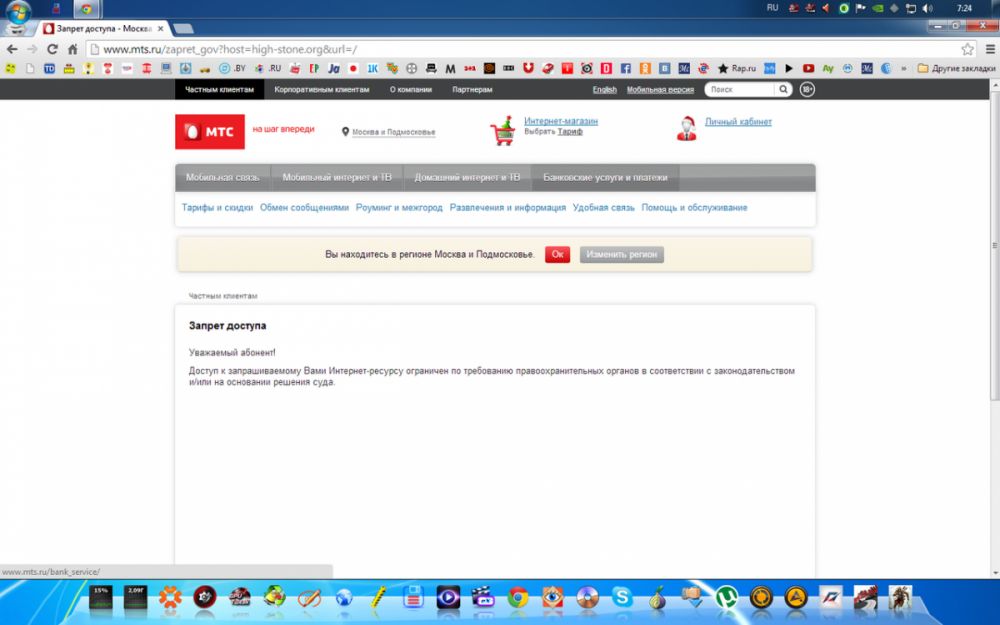Go to the browser home page icon
The image size is (1000, 625).
(x=73, y=49)
